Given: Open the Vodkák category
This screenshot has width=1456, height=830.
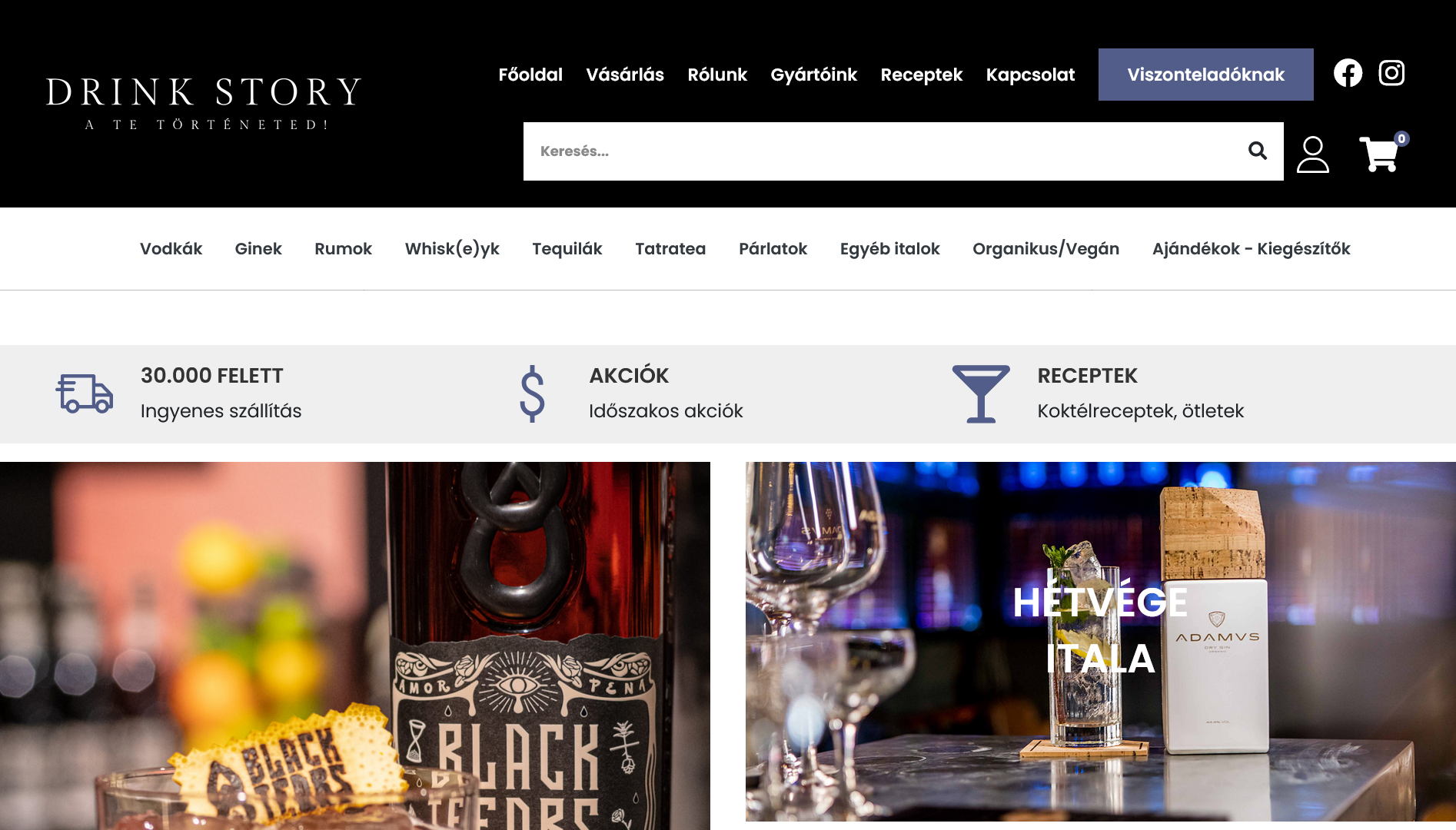Looking at the screenshot, I should coord(171,249).
